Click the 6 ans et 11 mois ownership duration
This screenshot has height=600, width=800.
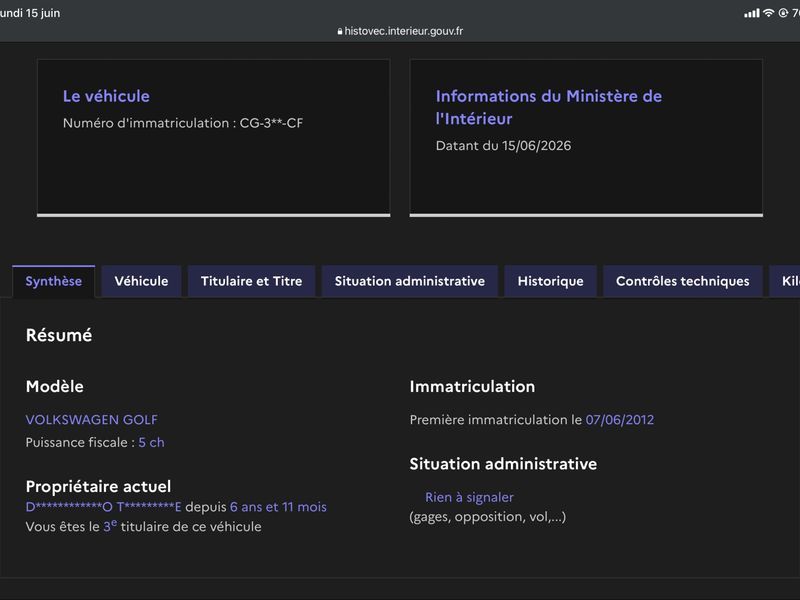[278, 507]
